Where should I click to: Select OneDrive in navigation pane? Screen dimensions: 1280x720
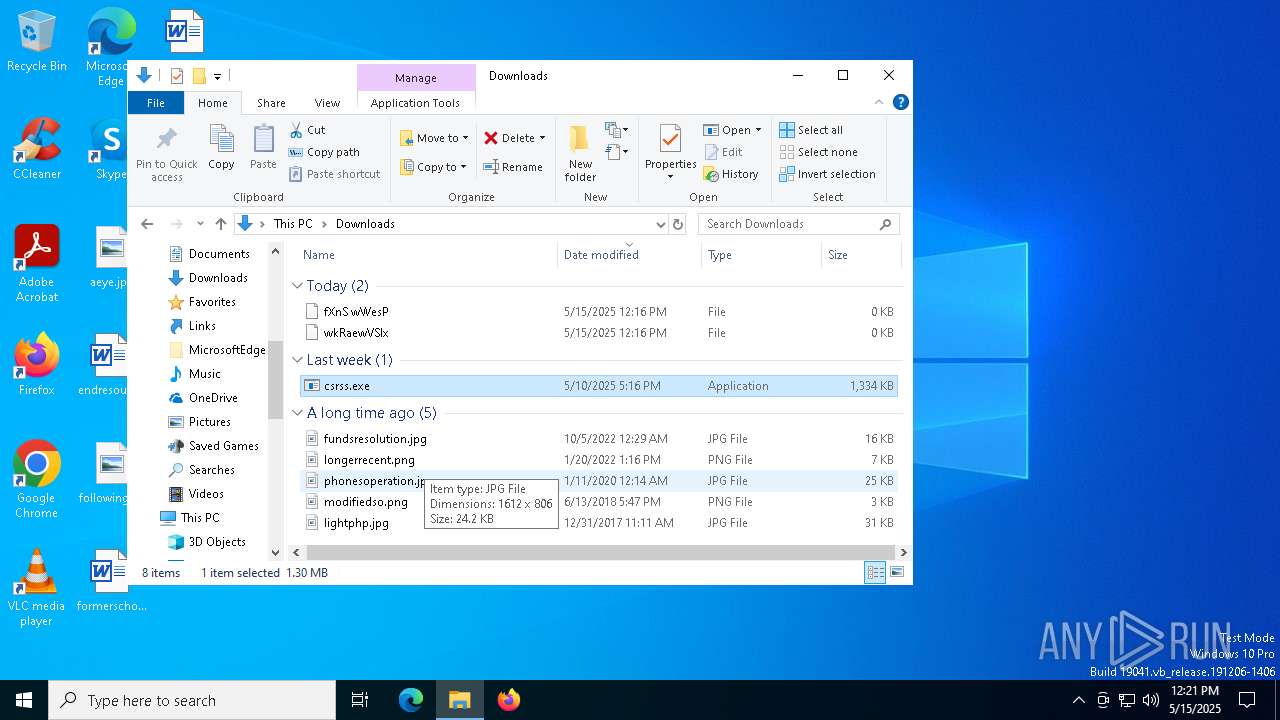point(213,398)
